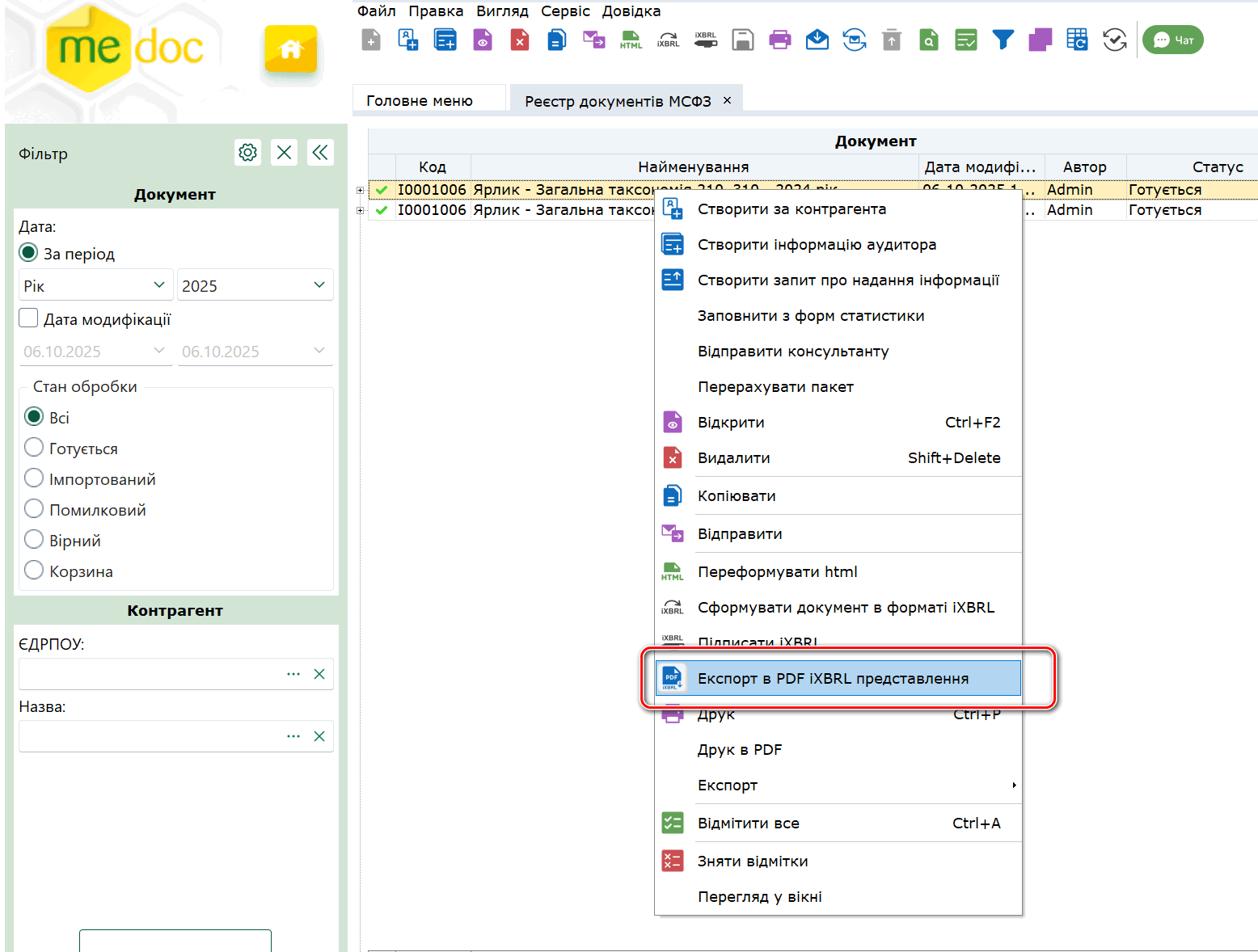The height and width of the screenshot is (952, 1258).
Task: Open the Довідка menu
Action: 631,11
